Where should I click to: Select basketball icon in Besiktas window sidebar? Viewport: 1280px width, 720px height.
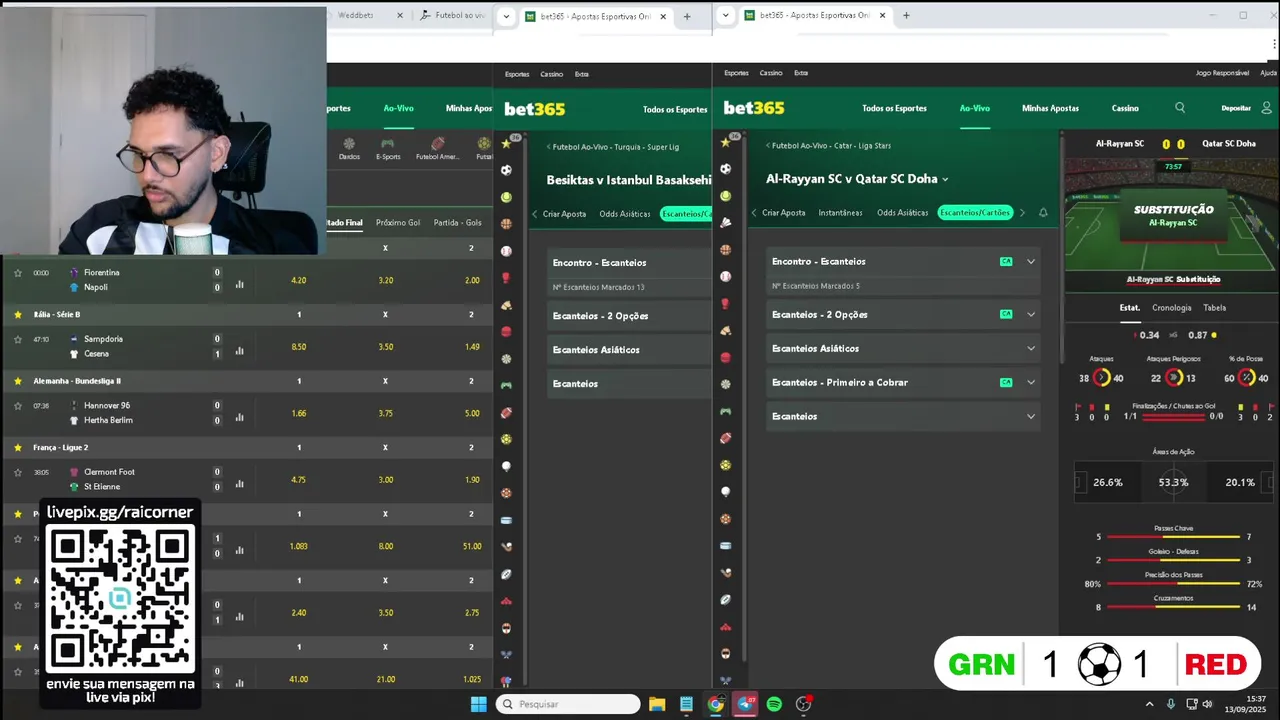coord(506,224)
